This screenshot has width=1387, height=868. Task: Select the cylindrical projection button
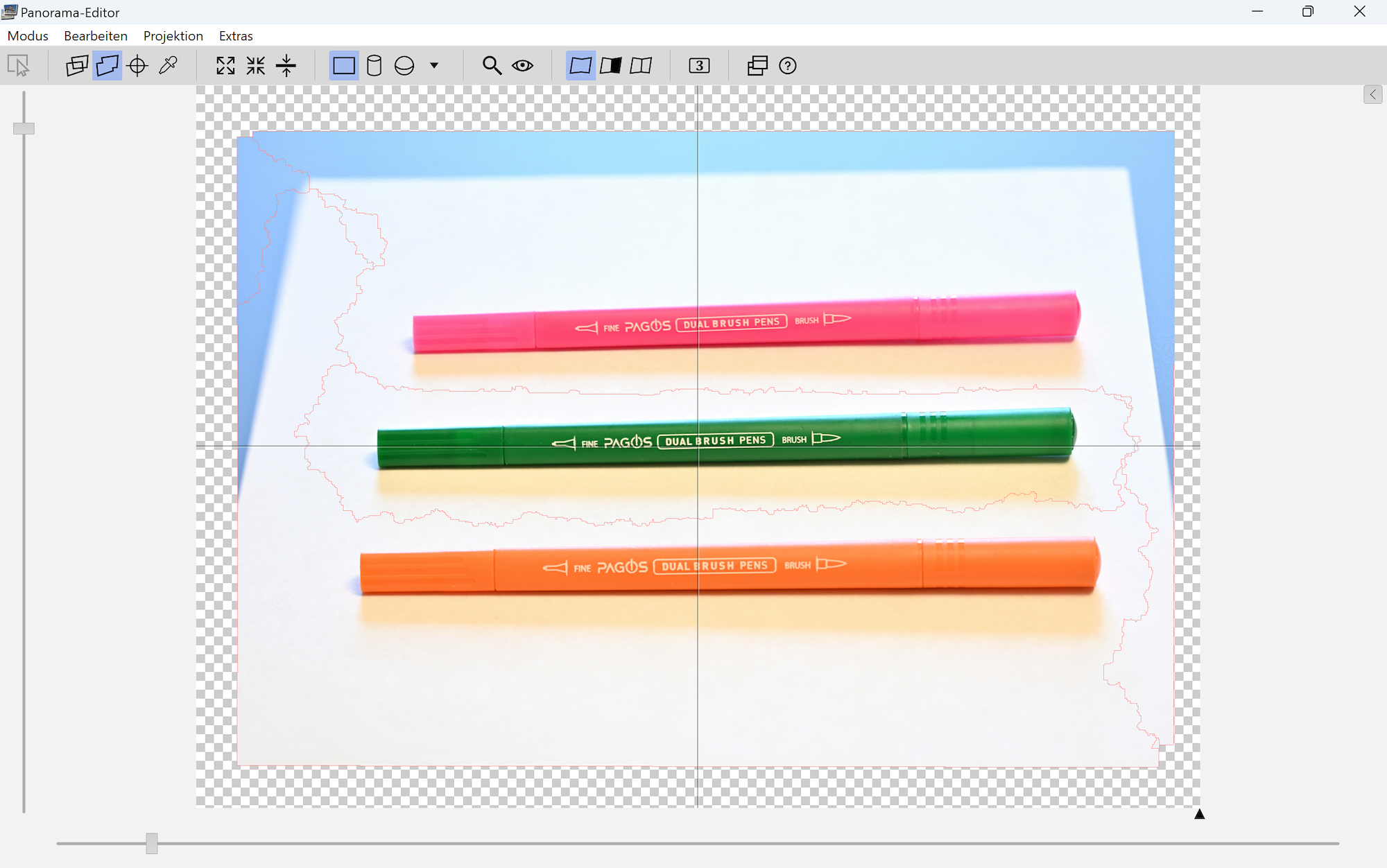374,66
